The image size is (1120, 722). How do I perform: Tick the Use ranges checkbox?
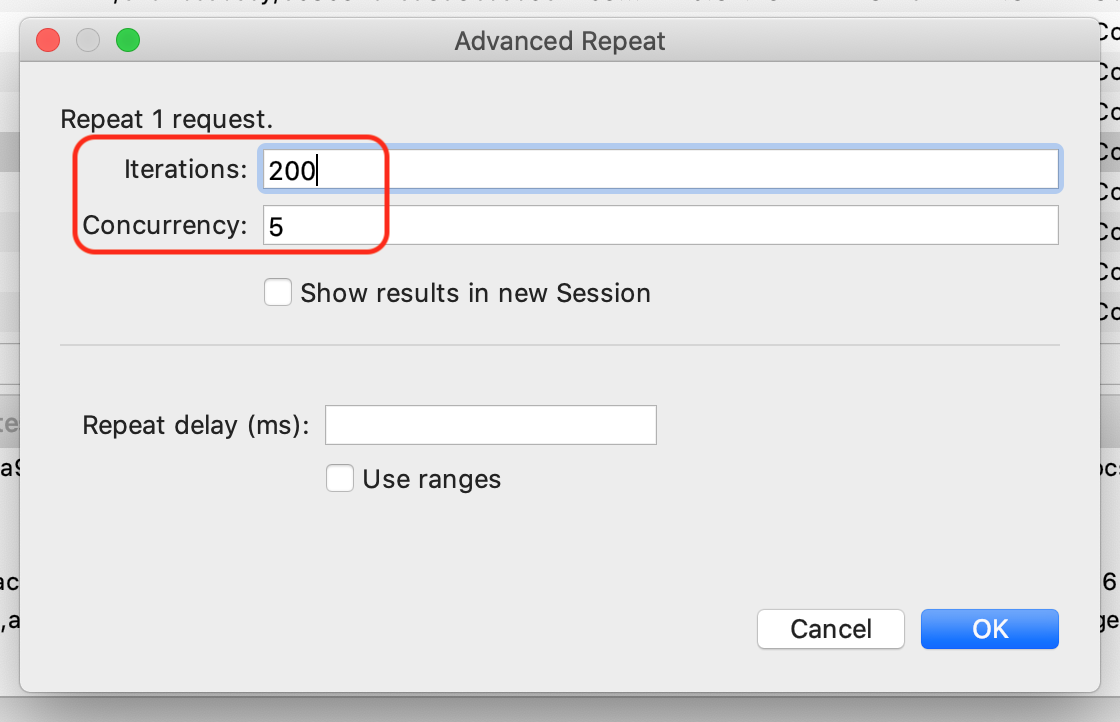point(340,479)
